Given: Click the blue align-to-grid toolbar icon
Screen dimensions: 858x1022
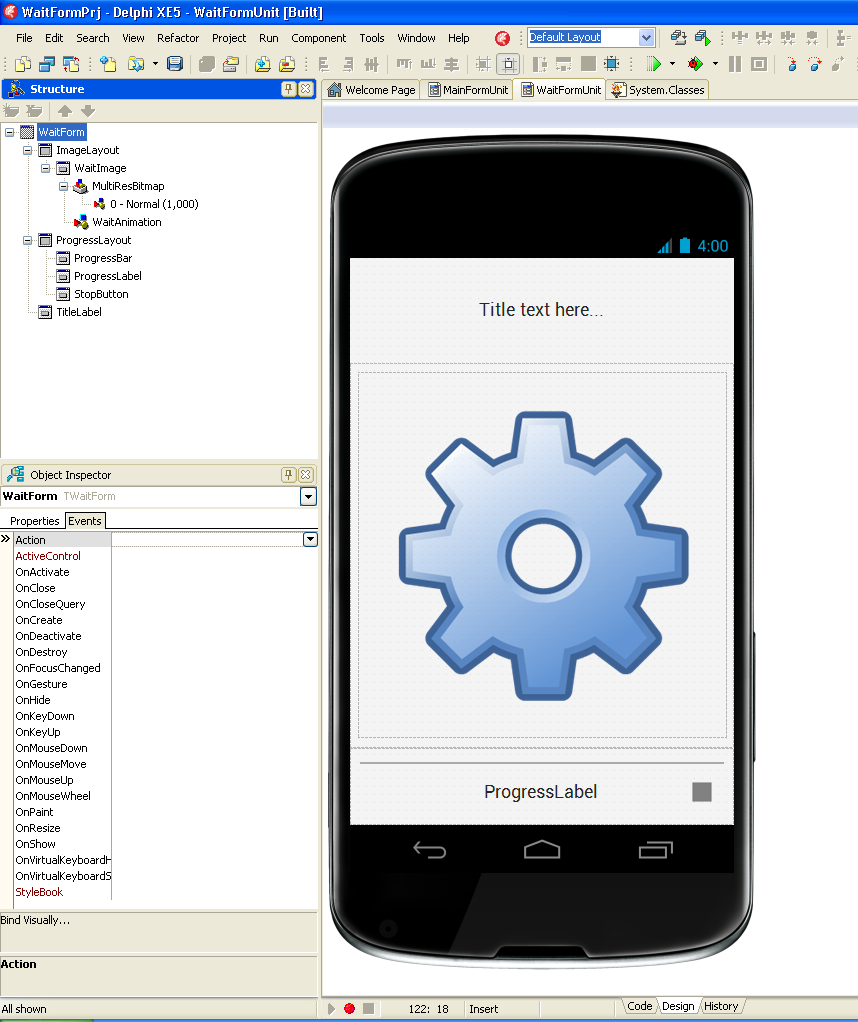Looking at the screenshot, I should pyautogui.click(x=612, y=64).
